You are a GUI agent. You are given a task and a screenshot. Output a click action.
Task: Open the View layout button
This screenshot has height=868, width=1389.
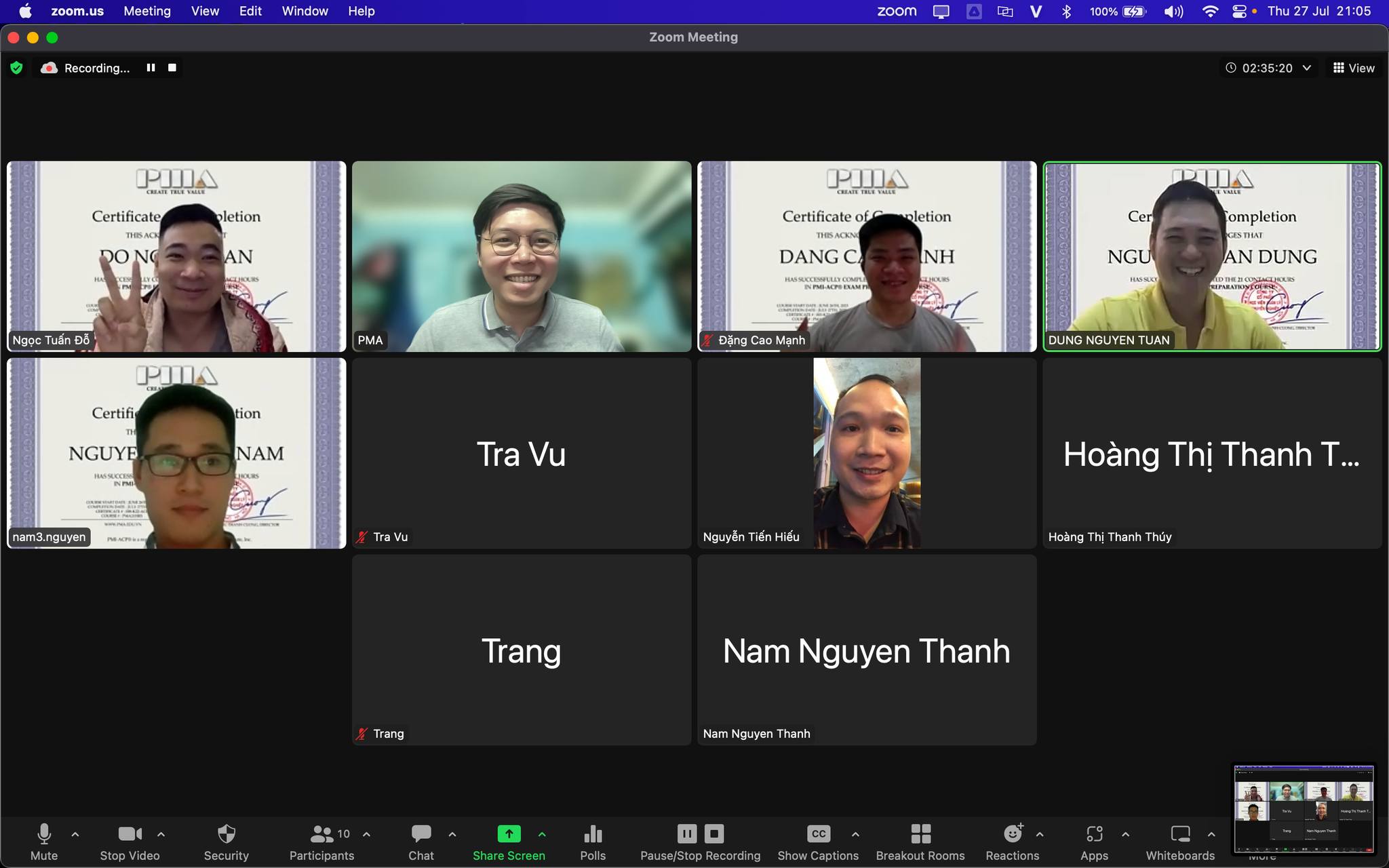1354,68
